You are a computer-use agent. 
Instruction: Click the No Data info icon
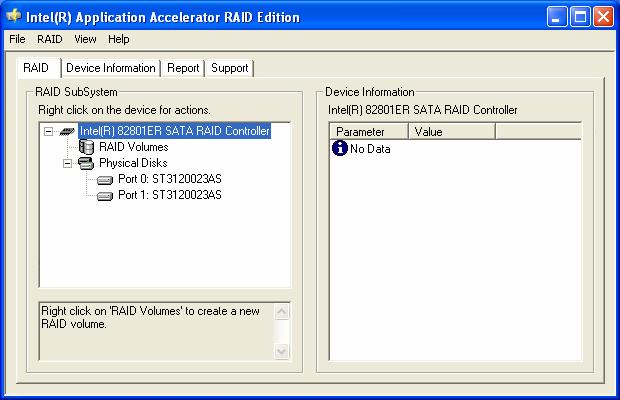point(339,149)
